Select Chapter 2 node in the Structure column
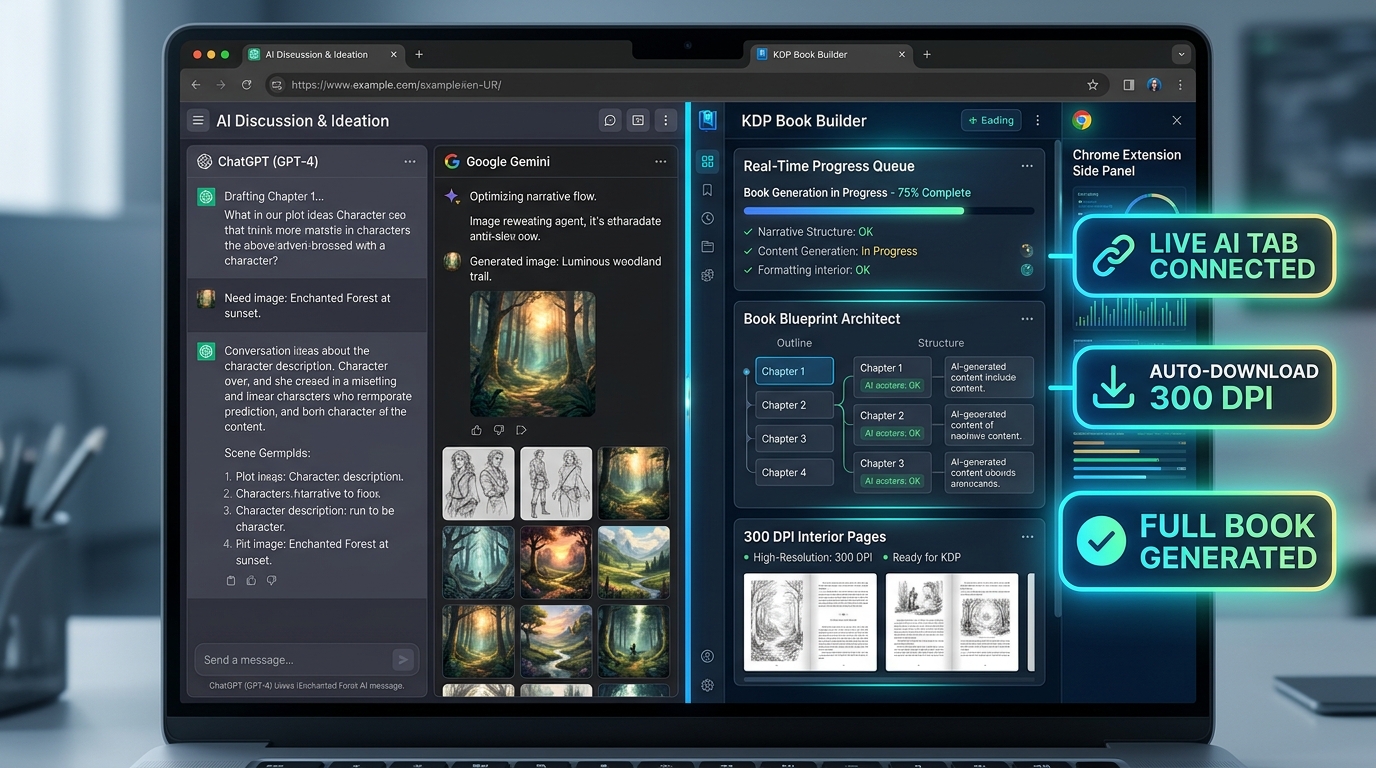The width and height of the screenshot is (1376, 768). 892,424
